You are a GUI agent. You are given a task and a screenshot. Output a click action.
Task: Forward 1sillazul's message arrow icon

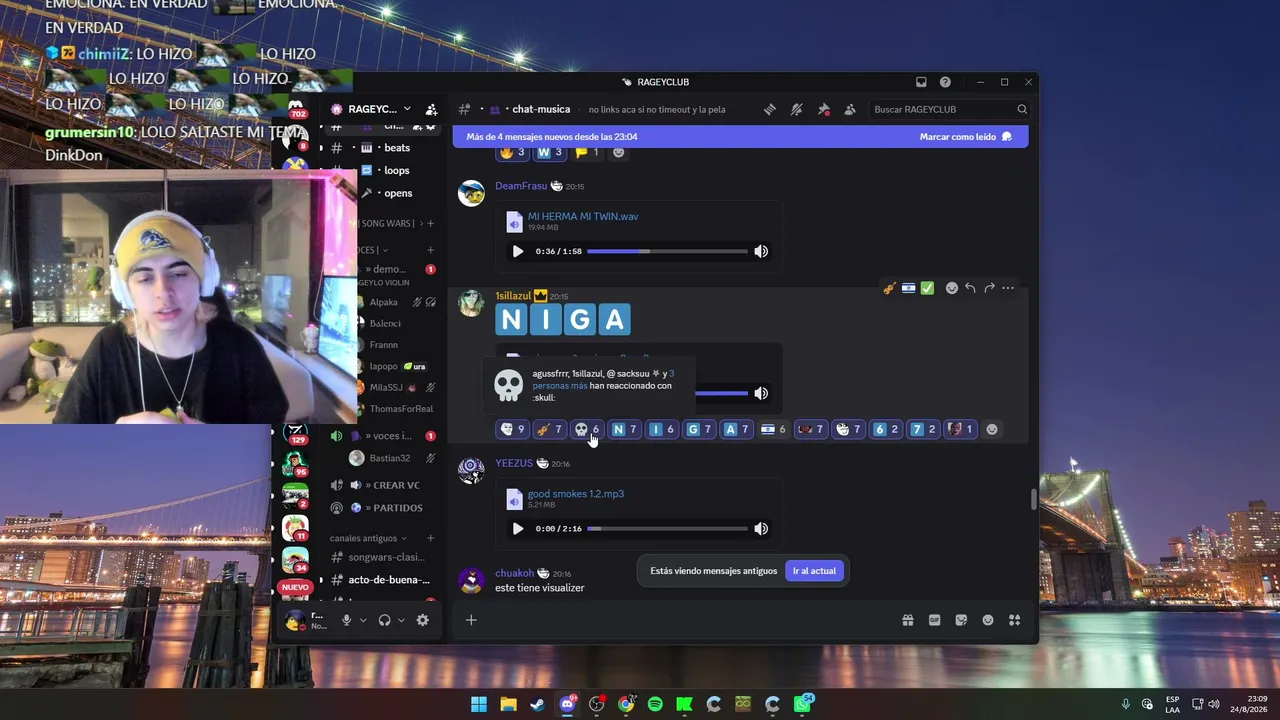click(989, 288)
